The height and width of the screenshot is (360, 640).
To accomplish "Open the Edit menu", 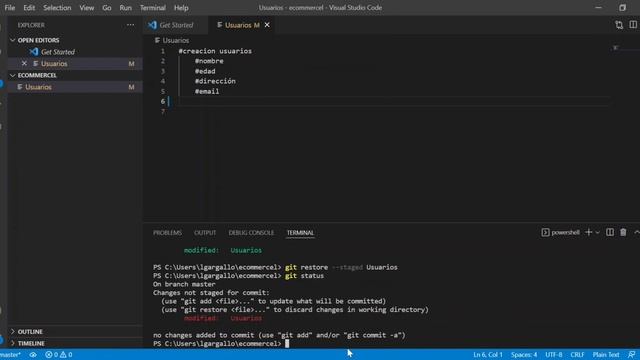I will click(x=29, y=8).
